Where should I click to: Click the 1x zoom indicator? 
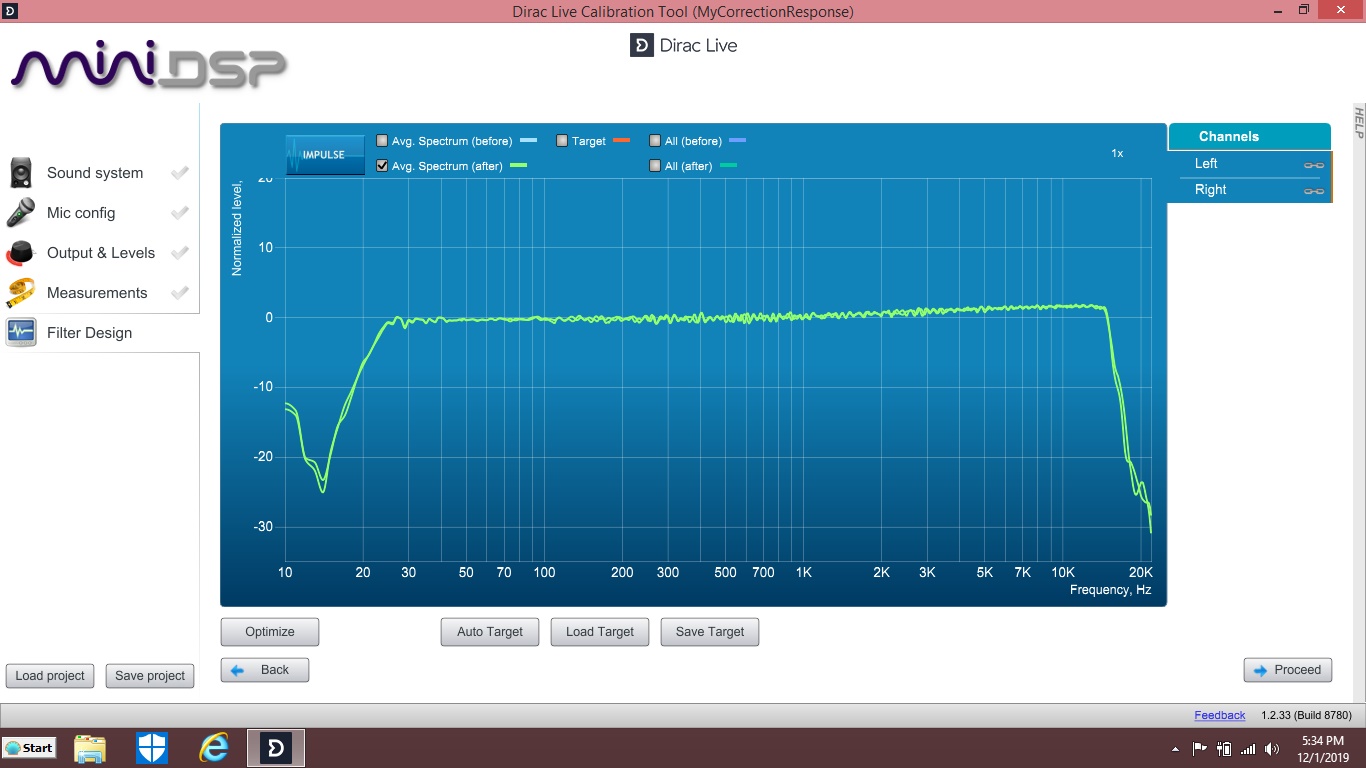pyautogui.click(x=1117, y=154)
